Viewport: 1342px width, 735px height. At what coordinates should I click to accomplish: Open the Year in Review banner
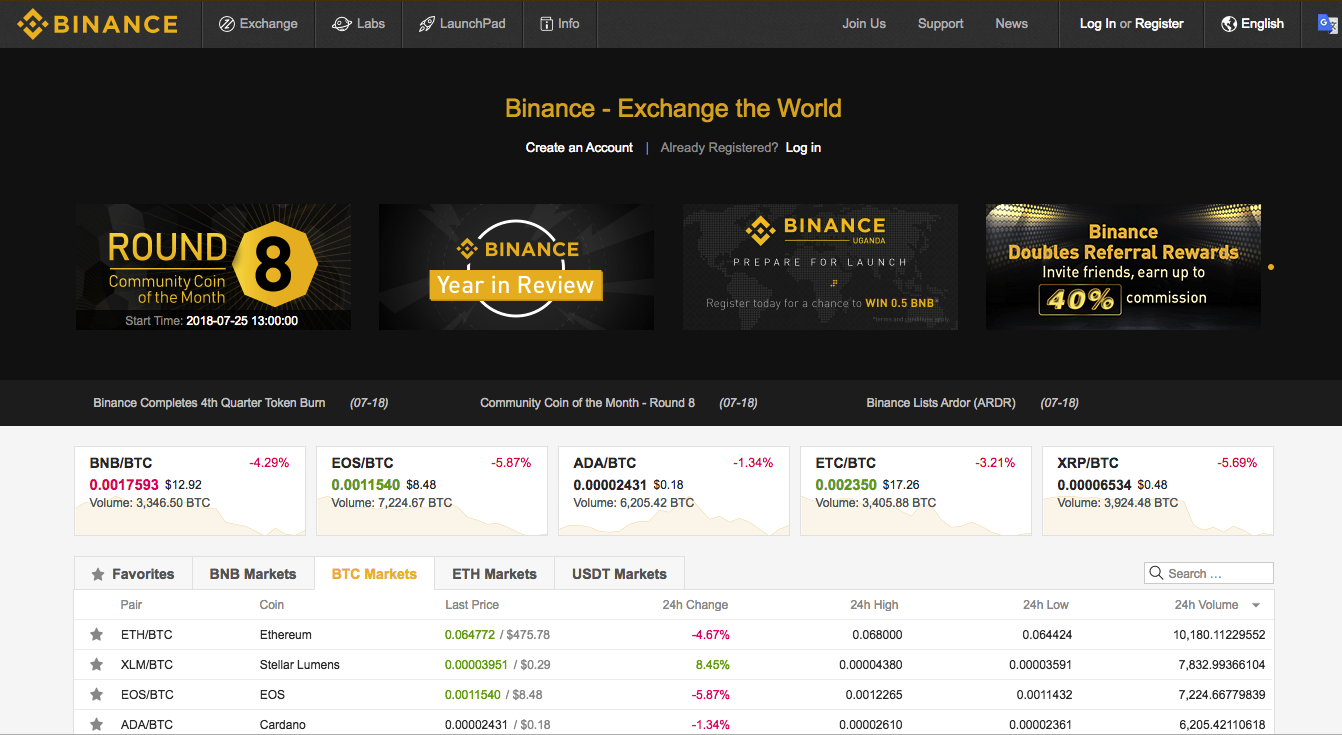click(x=516, y=267)
